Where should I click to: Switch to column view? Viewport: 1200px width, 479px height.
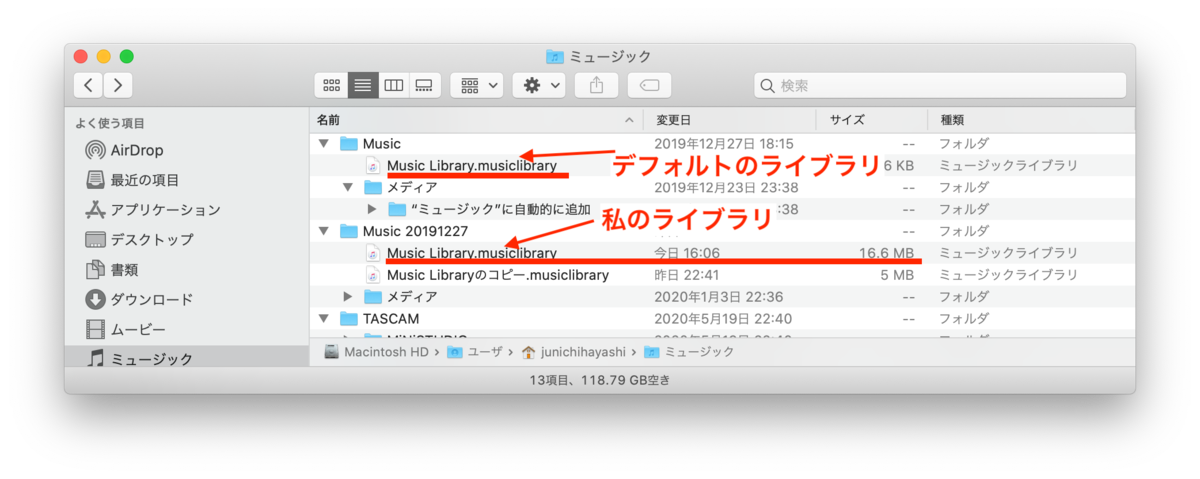click(394, 85)
